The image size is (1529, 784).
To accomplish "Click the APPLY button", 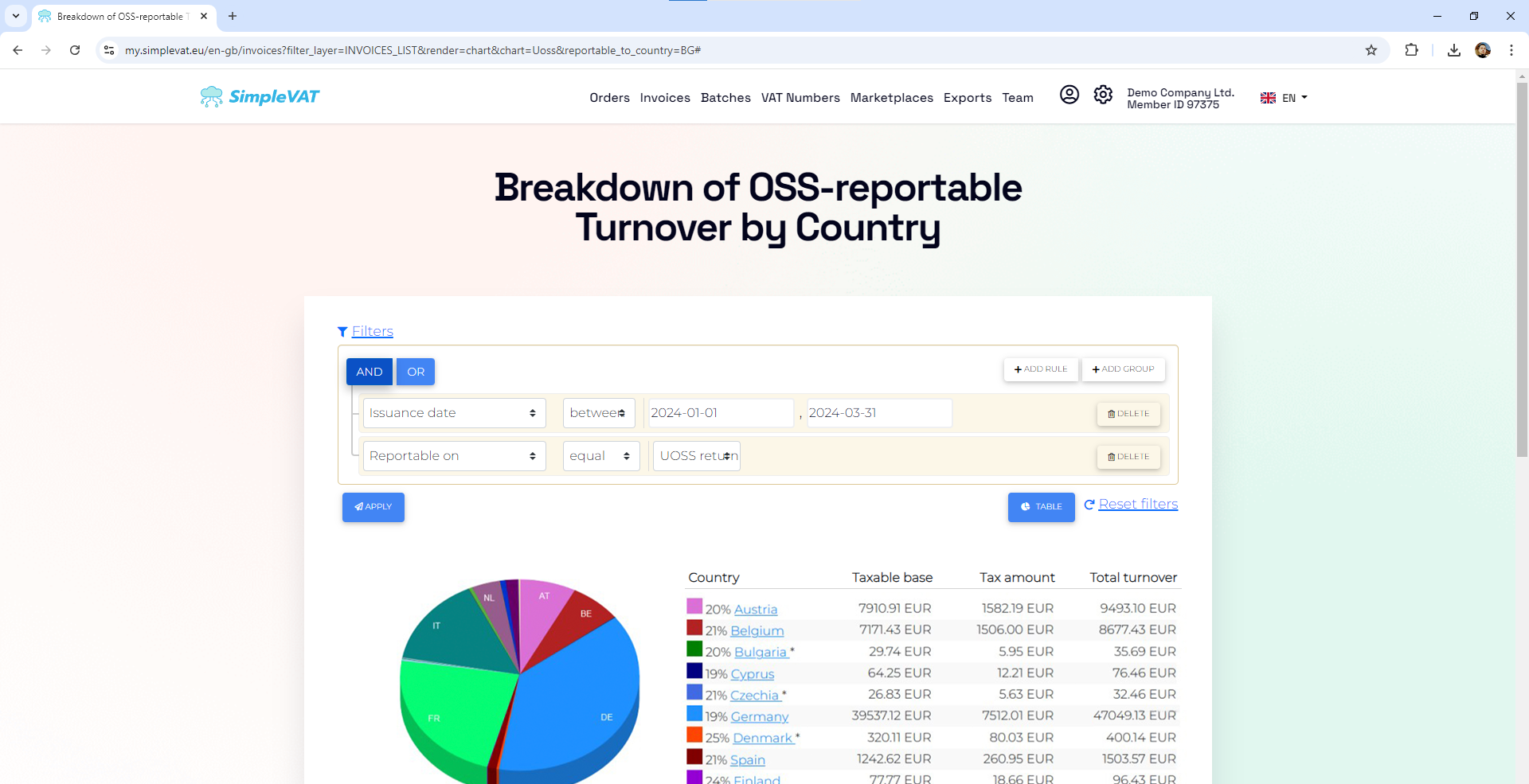I will coord(373,507).
